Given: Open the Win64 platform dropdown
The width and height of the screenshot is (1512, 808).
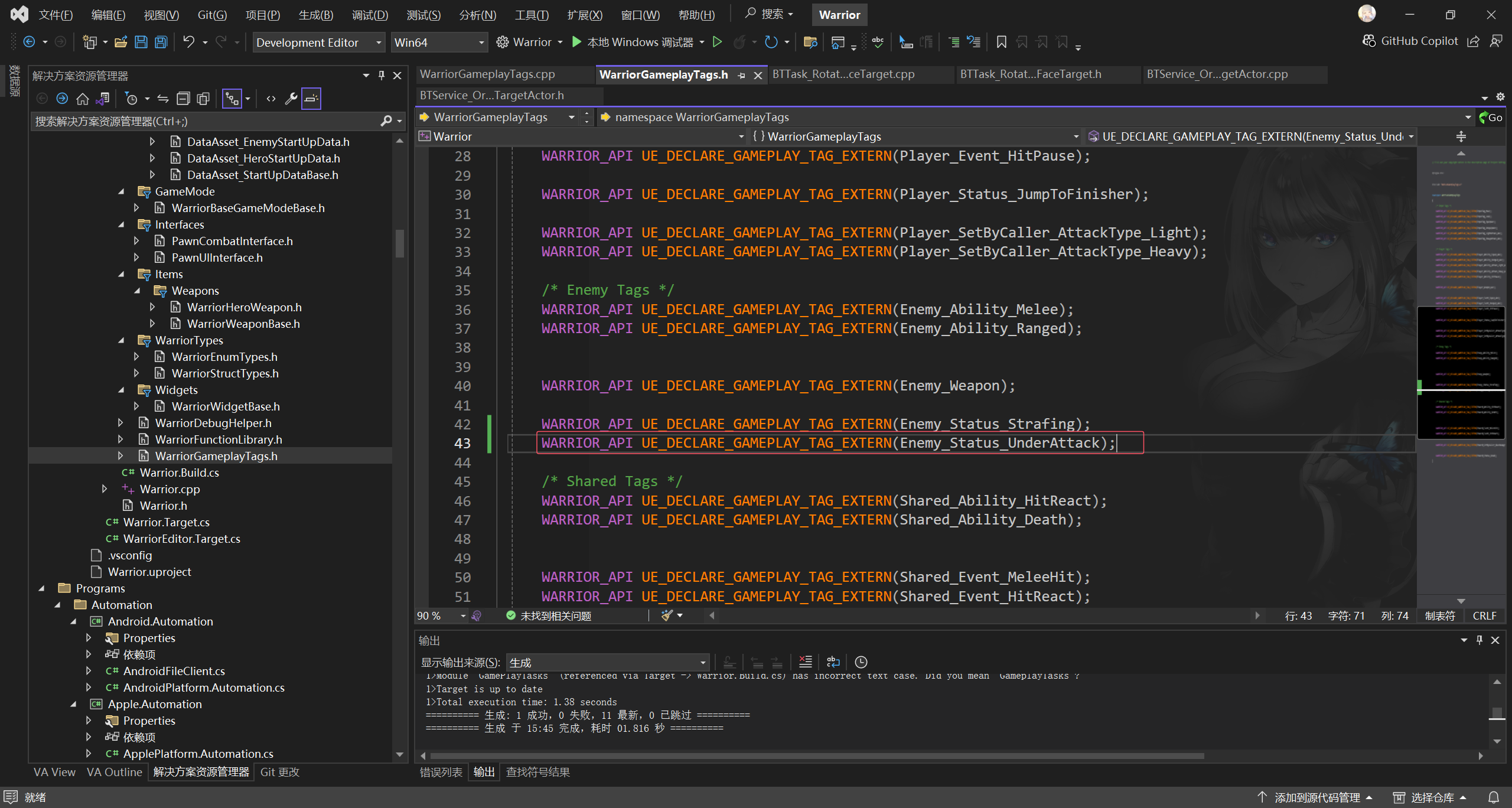Looking at the screenshot, I should tap(439, 43).
